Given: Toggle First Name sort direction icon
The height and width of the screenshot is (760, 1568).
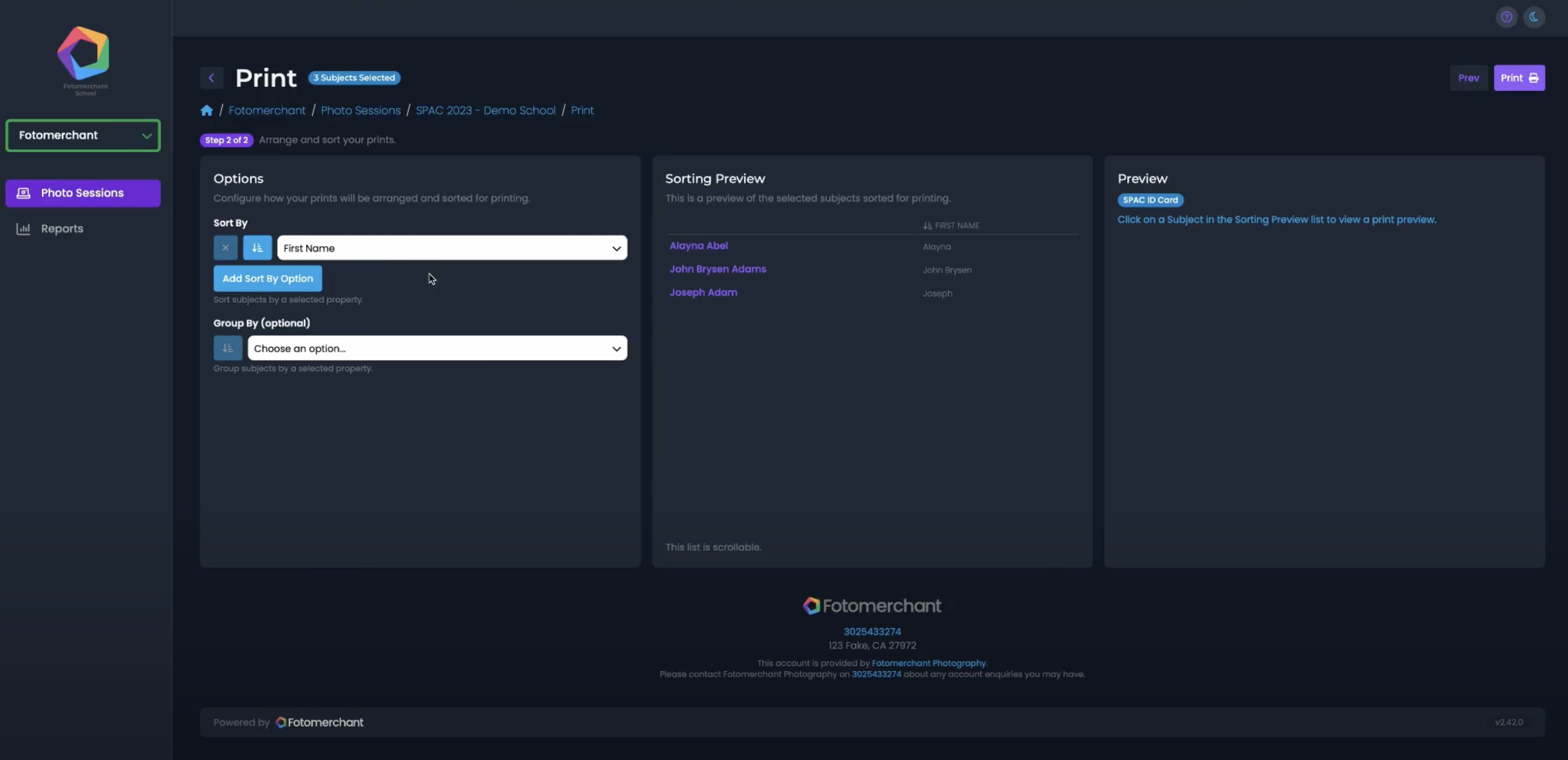Looking at the screenshot, I should point(257,247).
